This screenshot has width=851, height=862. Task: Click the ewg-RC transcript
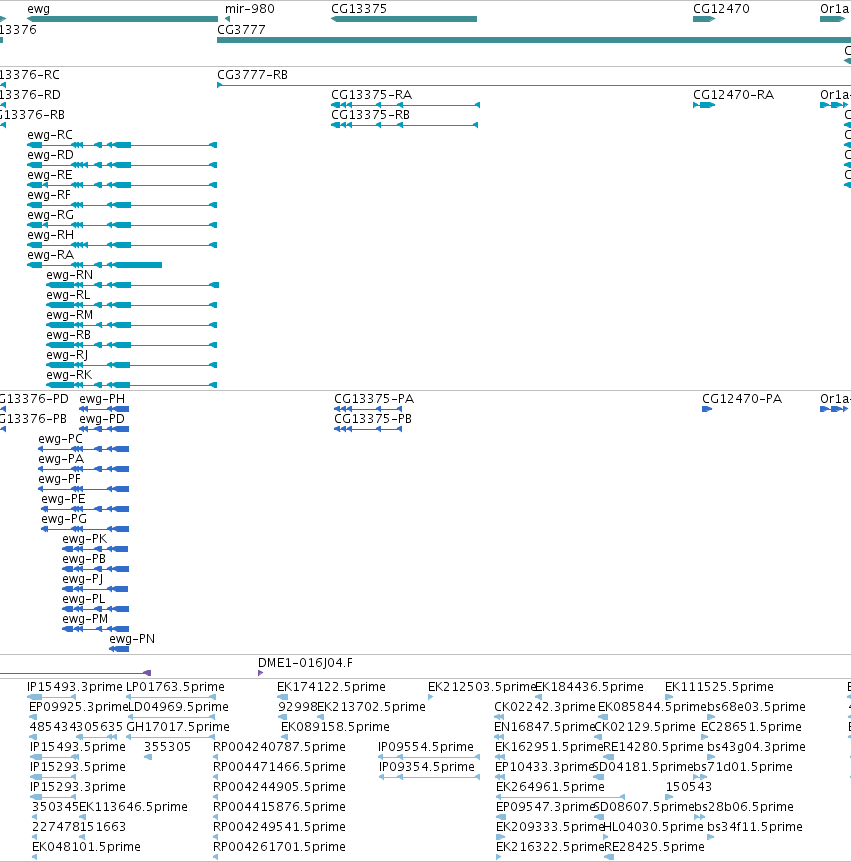(122, 145)
